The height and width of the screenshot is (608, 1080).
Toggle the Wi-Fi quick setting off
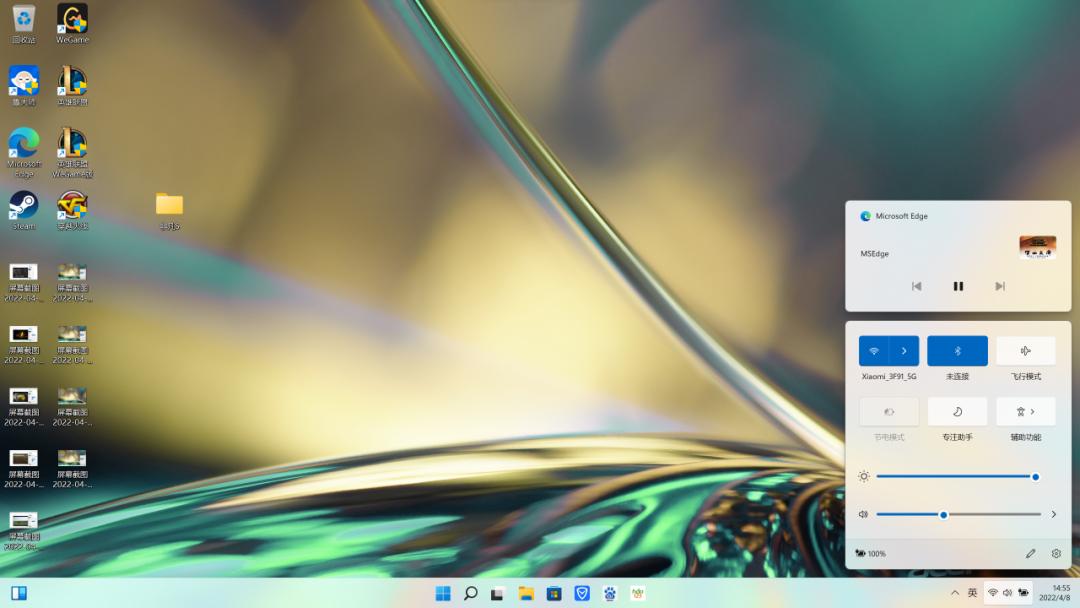874,351
